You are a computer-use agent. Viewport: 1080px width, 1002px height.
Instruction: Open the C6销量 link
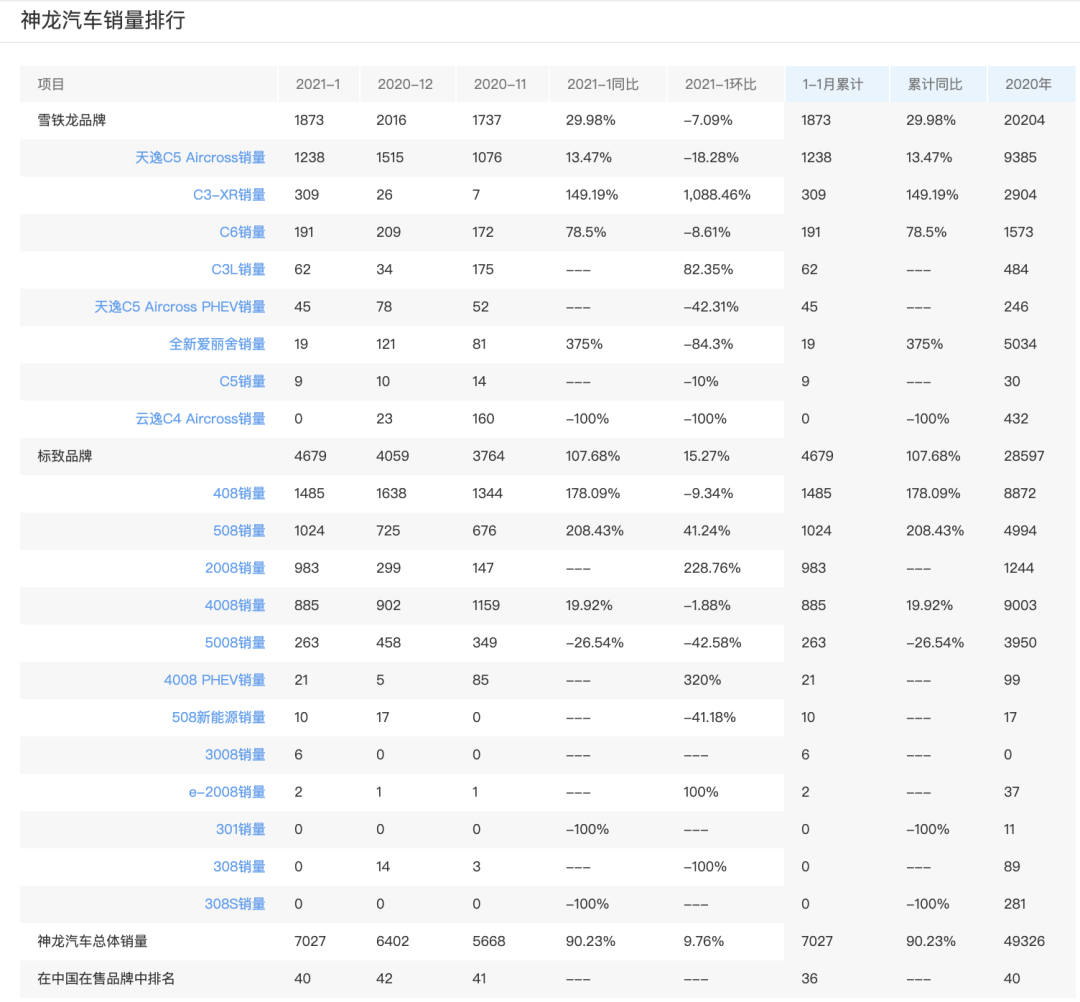pos(242,232)
